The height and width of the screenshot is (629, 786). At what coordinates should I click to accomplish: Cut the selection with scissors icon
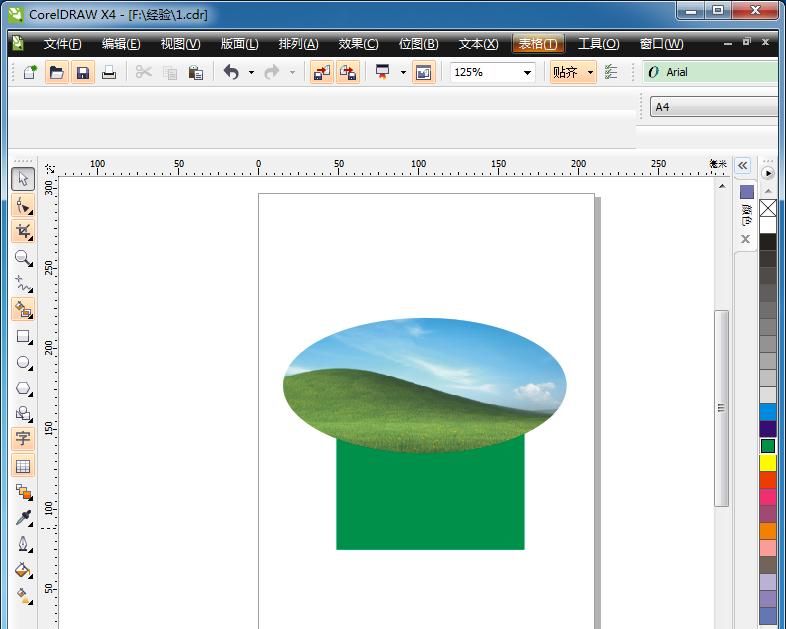coord(144,73)
